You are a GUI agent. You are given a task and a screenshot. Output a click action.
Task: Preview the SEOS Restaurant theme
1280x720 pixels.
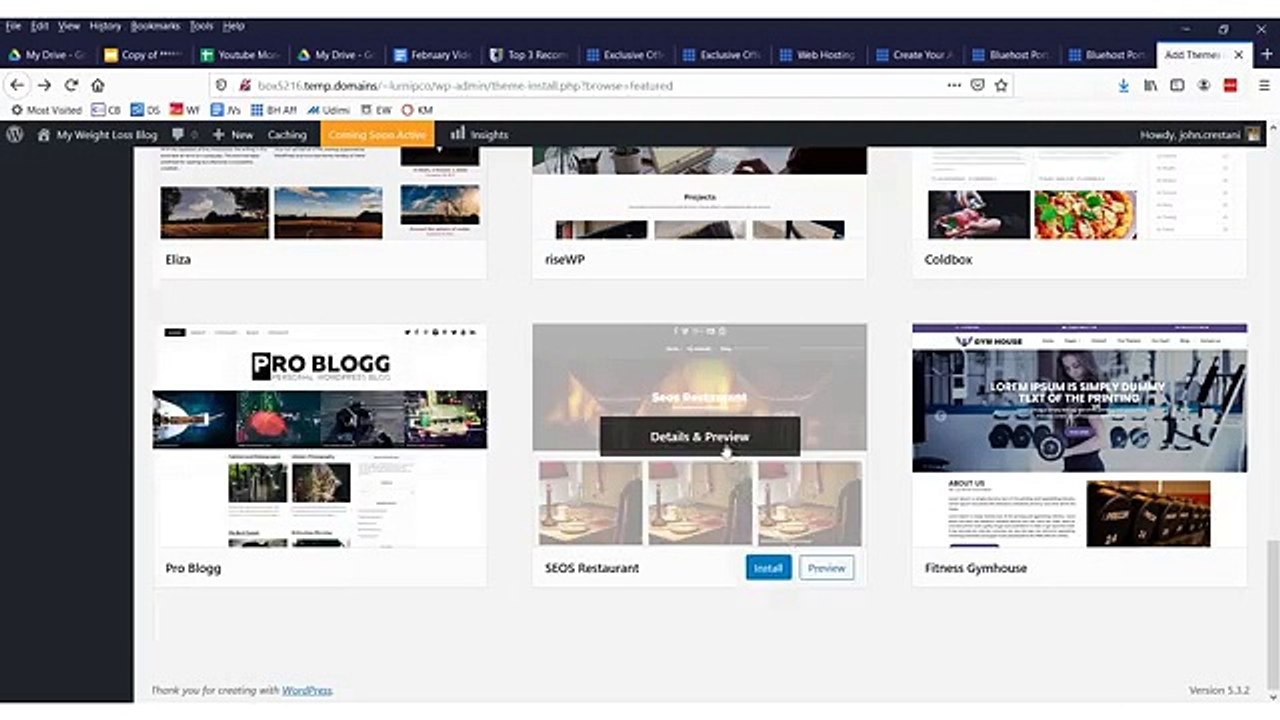pos(826,568)
